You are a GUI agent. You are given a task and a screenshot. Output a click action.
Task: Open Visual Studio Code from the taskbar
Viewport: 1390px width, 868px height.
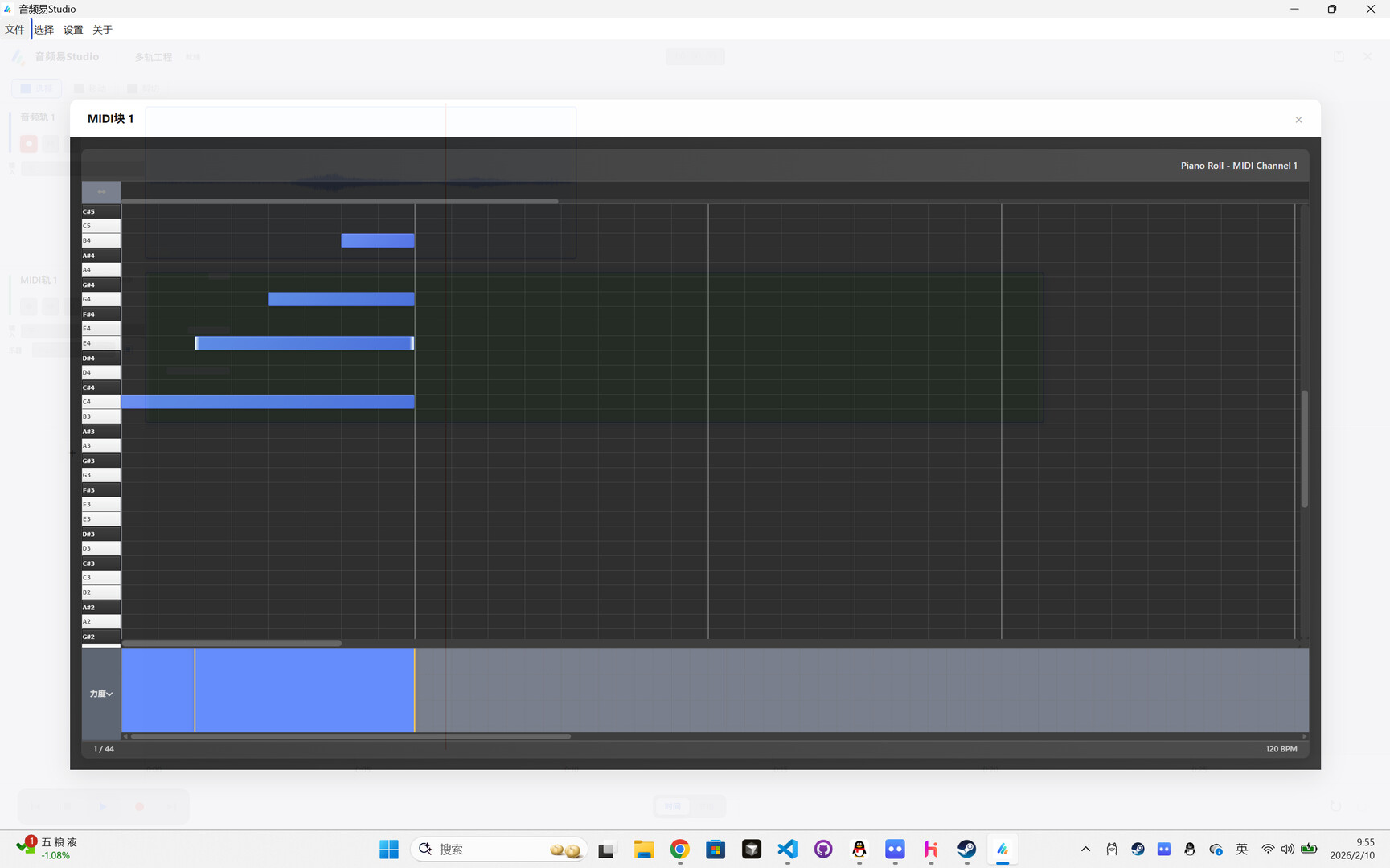click(787, 849)
